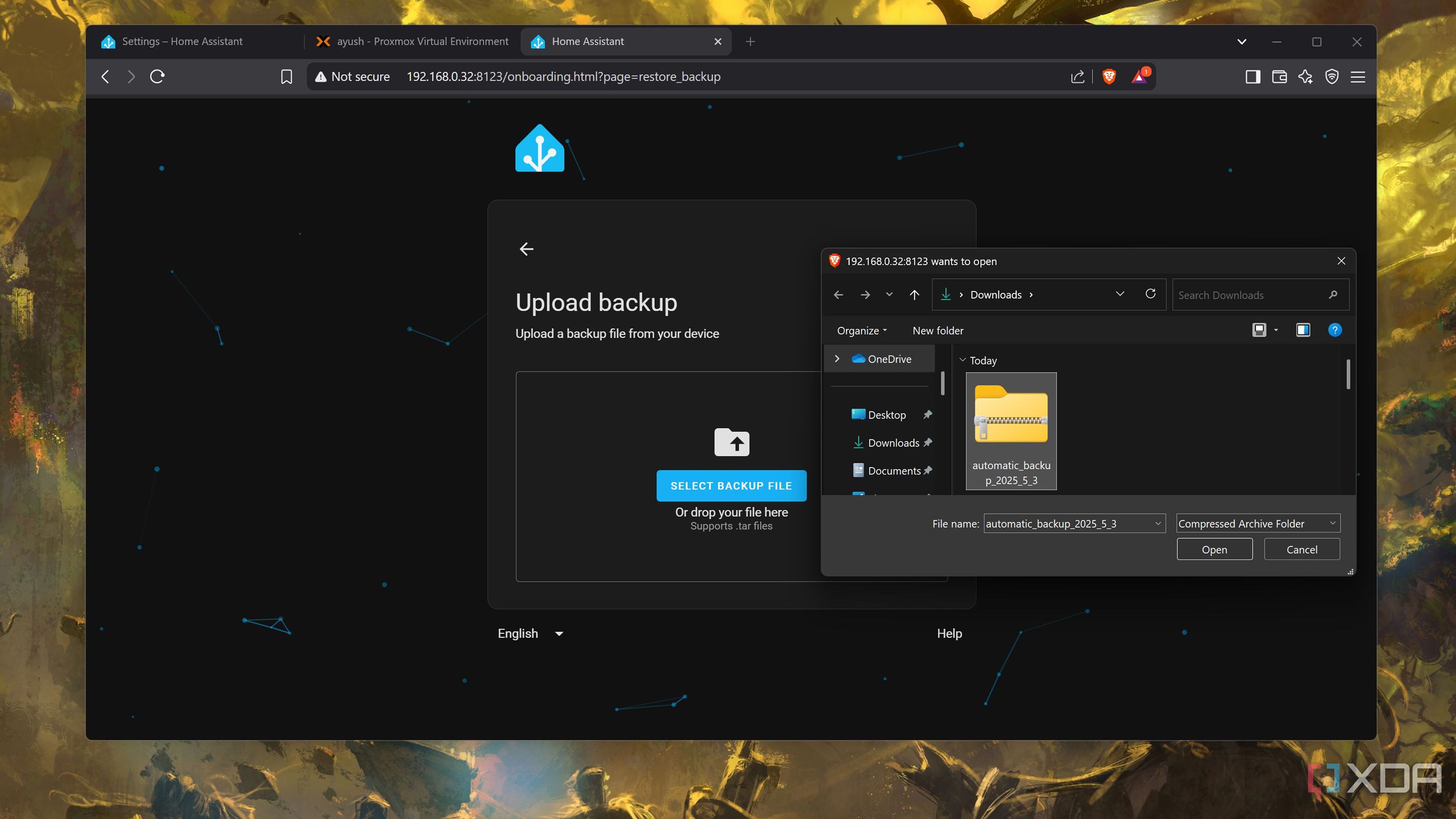Close the Home Assistant tab
1456x819 pixels.
coord(718,41)
